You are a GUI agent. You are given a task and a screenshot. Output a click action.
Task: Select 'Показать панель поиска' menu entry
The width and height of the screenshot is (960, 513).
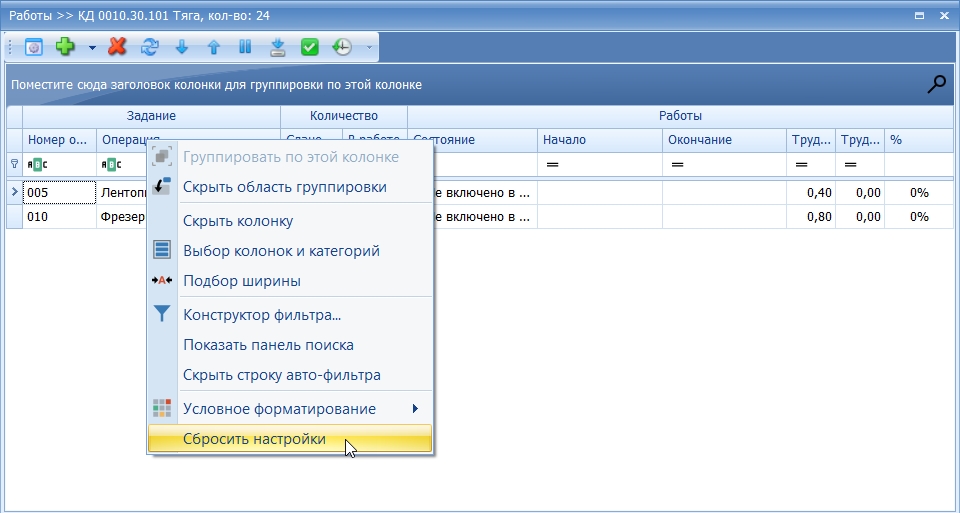pyautogui.click(x=290, y=345)
